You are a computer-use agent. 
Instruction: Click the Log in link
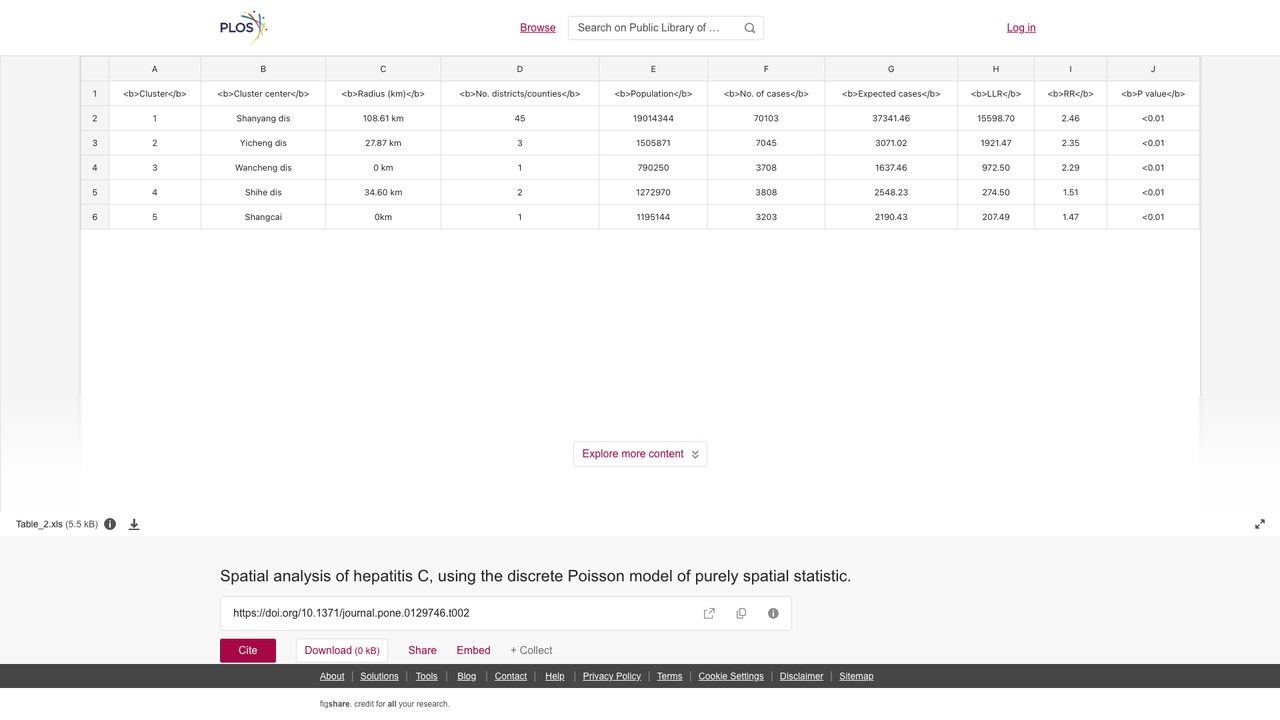point(1021,28)
